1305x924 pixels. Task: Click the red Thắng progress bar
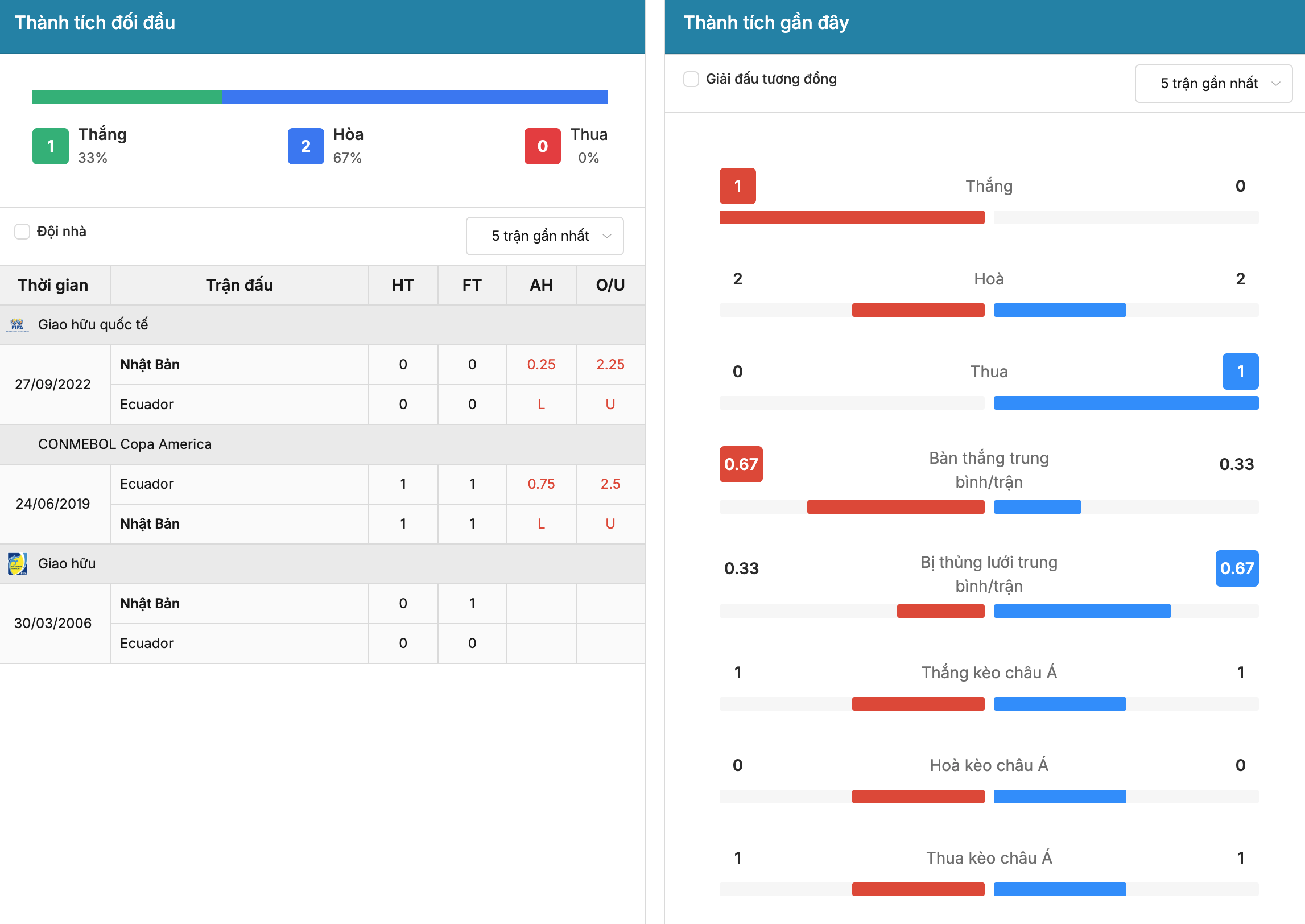click(x=852, y=217)
